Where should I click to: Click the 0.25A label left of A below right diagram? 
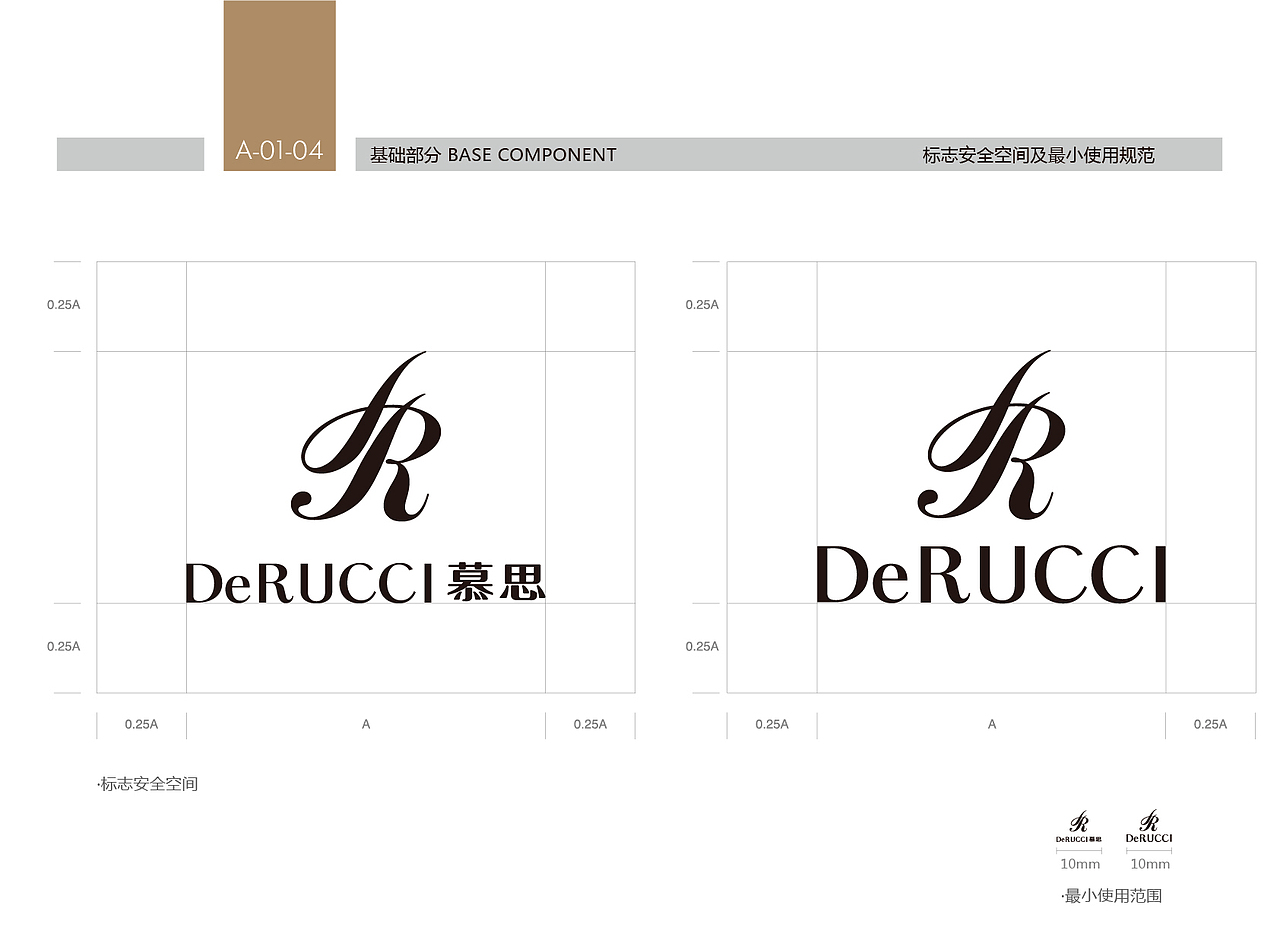(772, 724)
